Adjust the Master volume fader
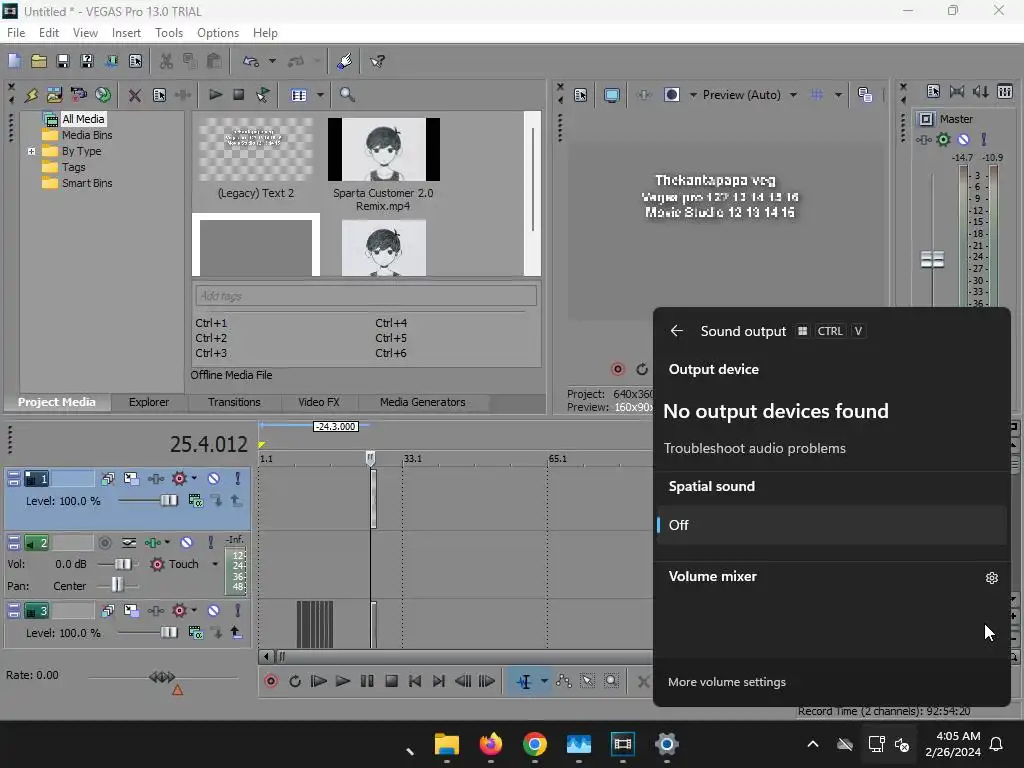 point(932,259)
